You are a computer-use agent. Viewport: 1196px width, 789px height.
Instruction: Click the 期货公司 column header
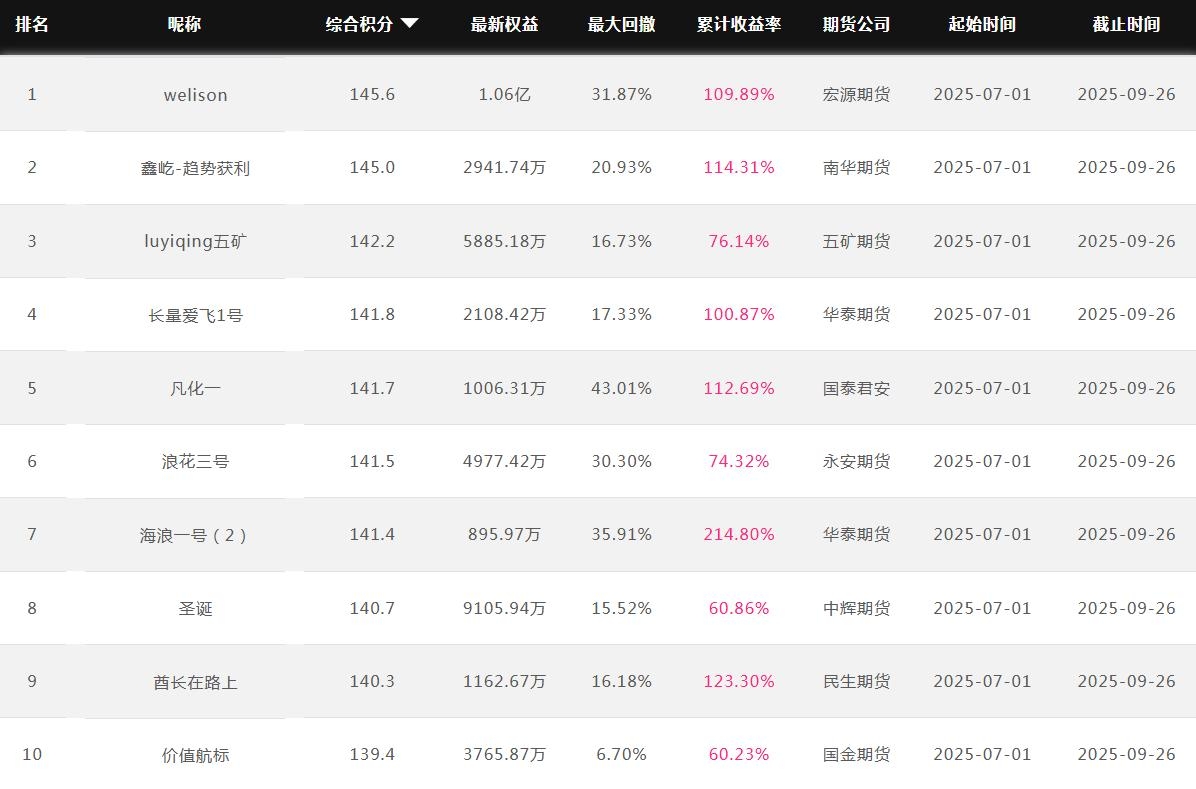pos(856,24)
